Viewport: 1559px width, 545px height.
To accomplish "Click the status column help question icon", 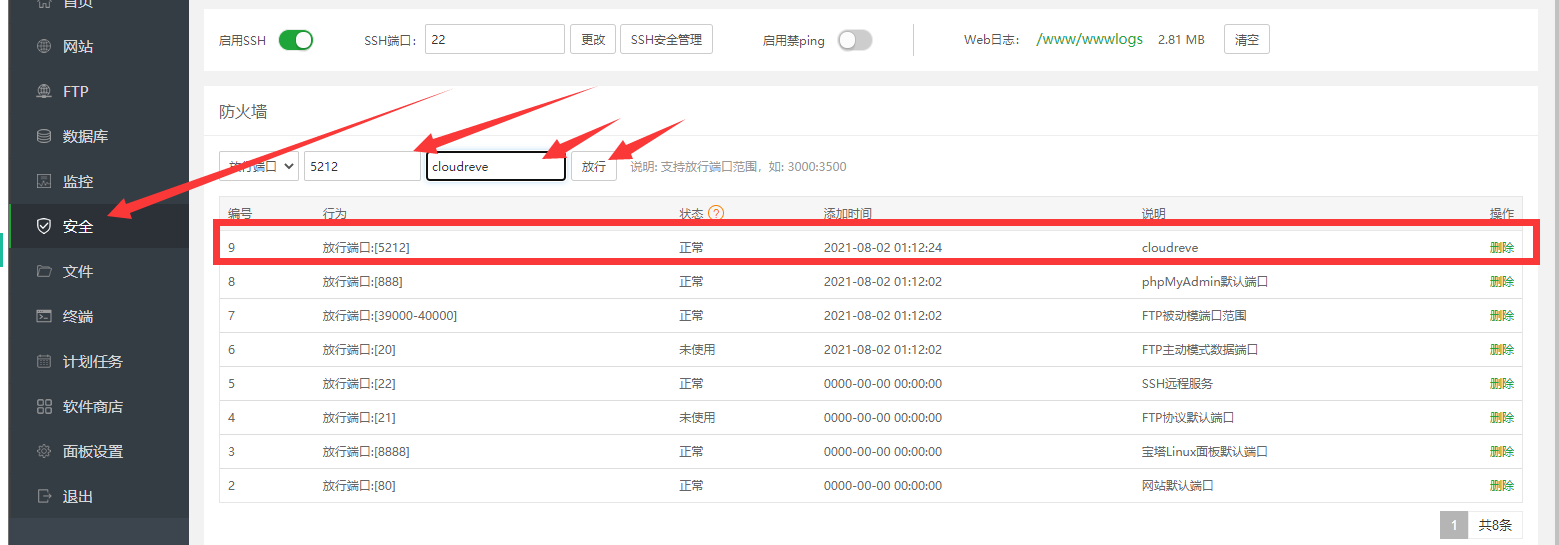I will [715, 213].
